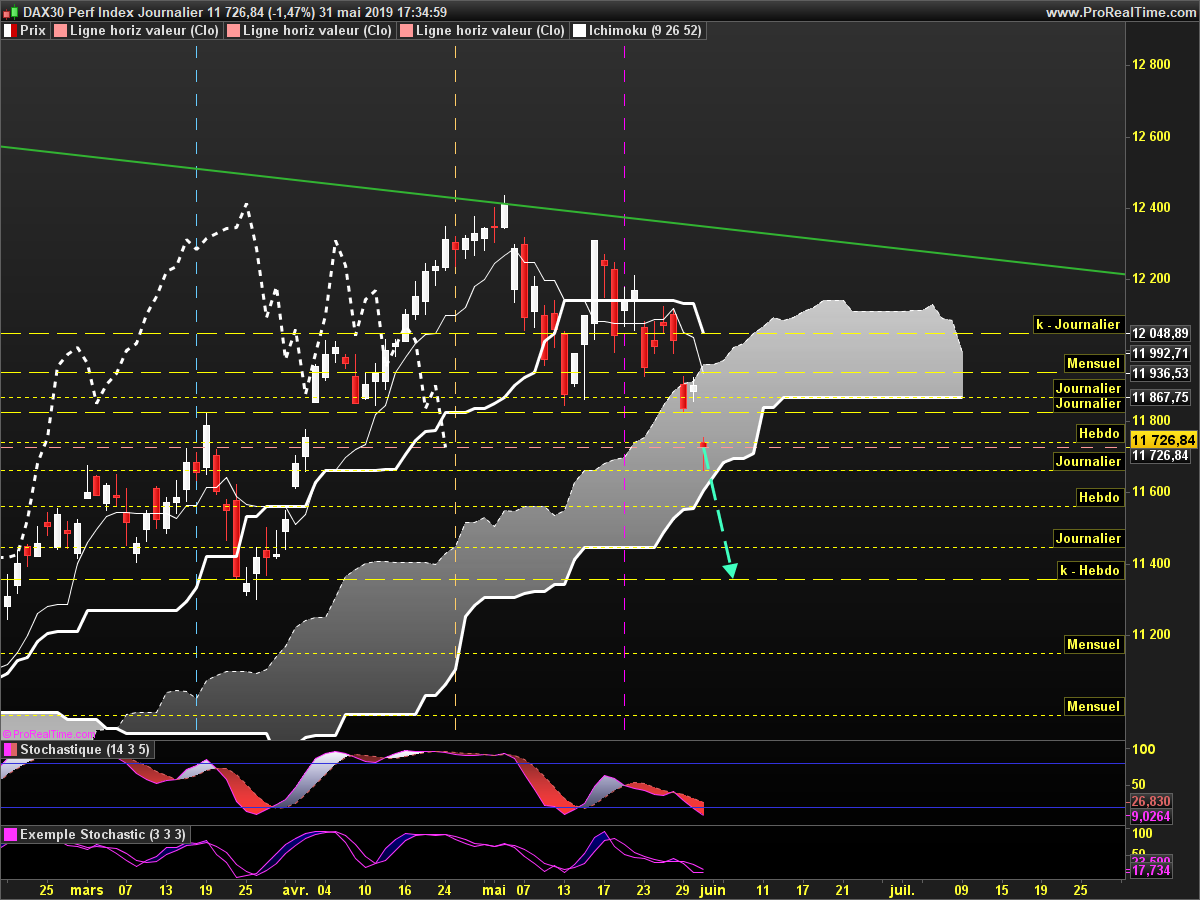Click the 'k - Hebdo' level label
Screen dimensions: 1200x900
[1091, 570]
